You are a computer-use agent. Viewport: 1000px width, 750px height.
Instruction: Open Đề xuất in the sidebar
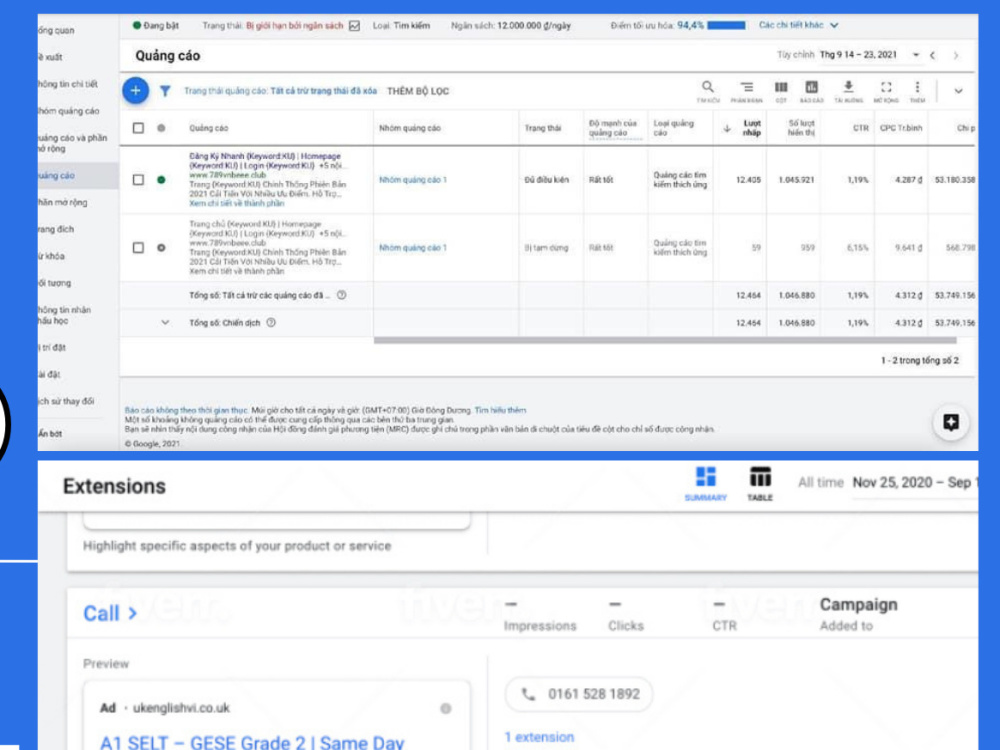coord(50,57)
